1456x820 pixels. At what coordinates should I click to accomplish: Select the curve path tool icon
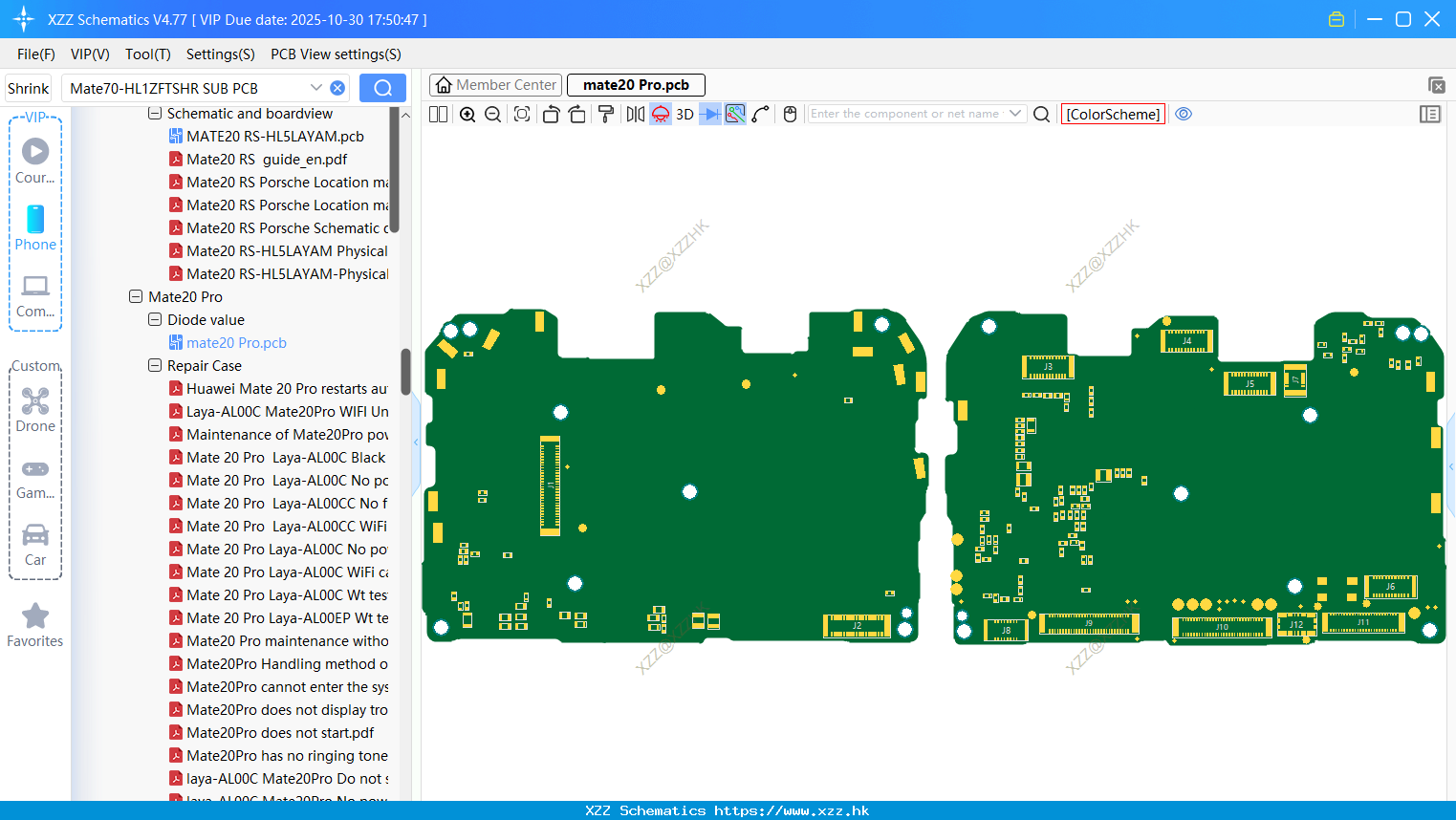(x=761, y=114)
